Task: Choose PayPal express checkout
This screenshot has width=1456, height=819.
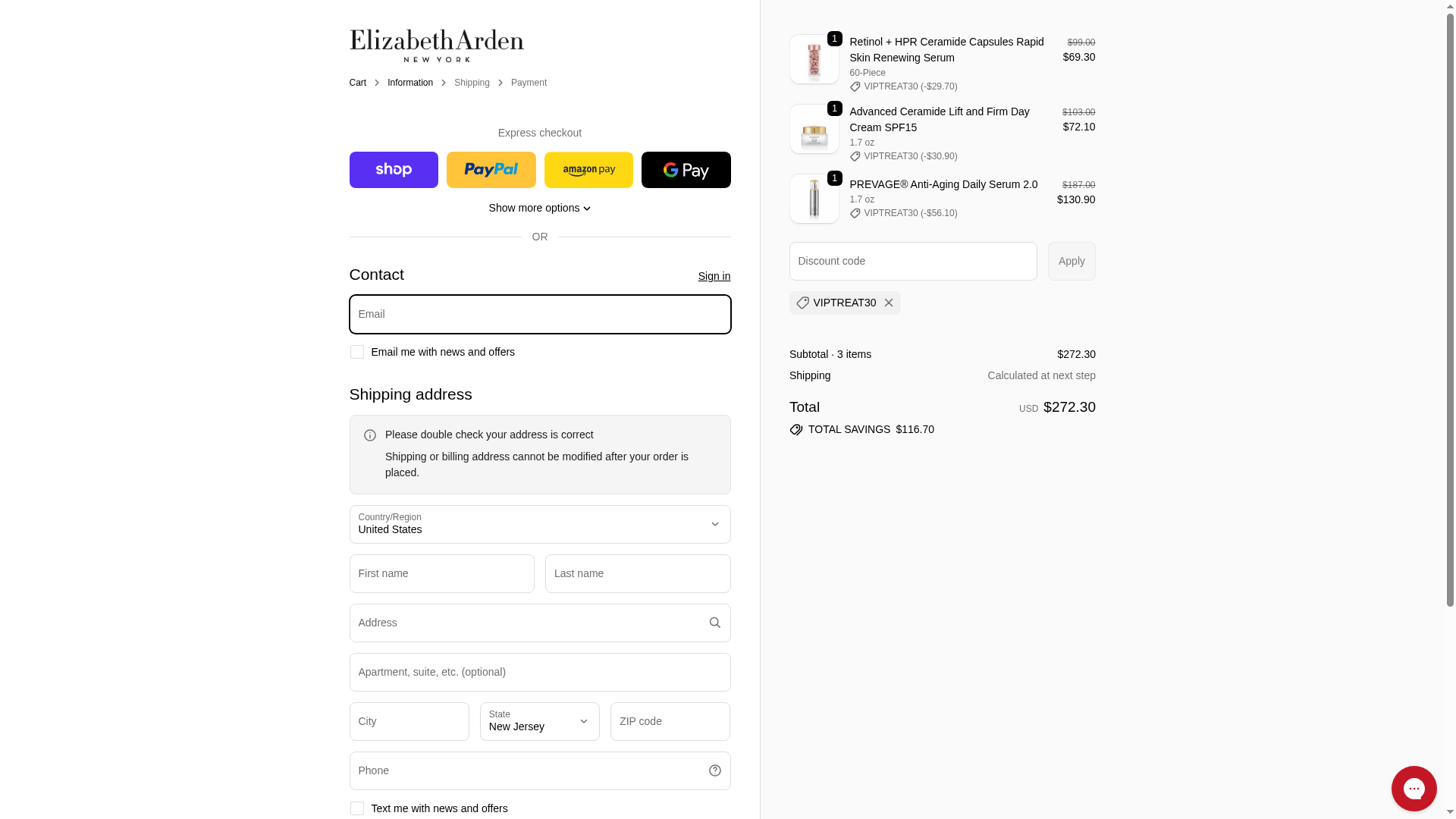Action: tap(491, 170)
